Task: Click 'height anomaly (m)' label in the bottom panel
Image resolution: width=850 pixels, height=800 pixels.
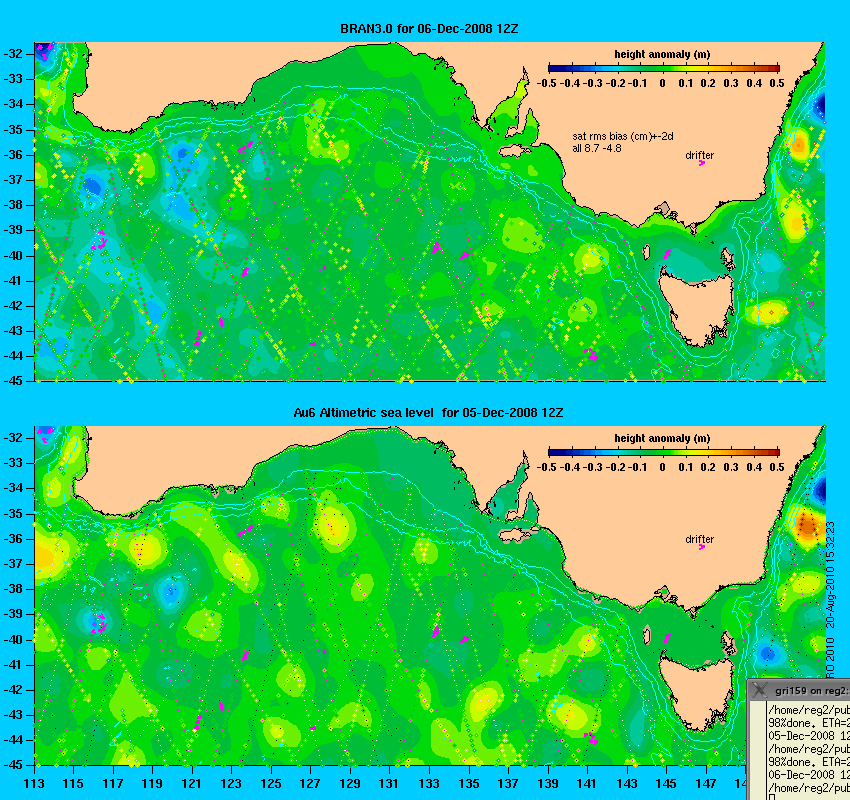Action: coord(662,438)
